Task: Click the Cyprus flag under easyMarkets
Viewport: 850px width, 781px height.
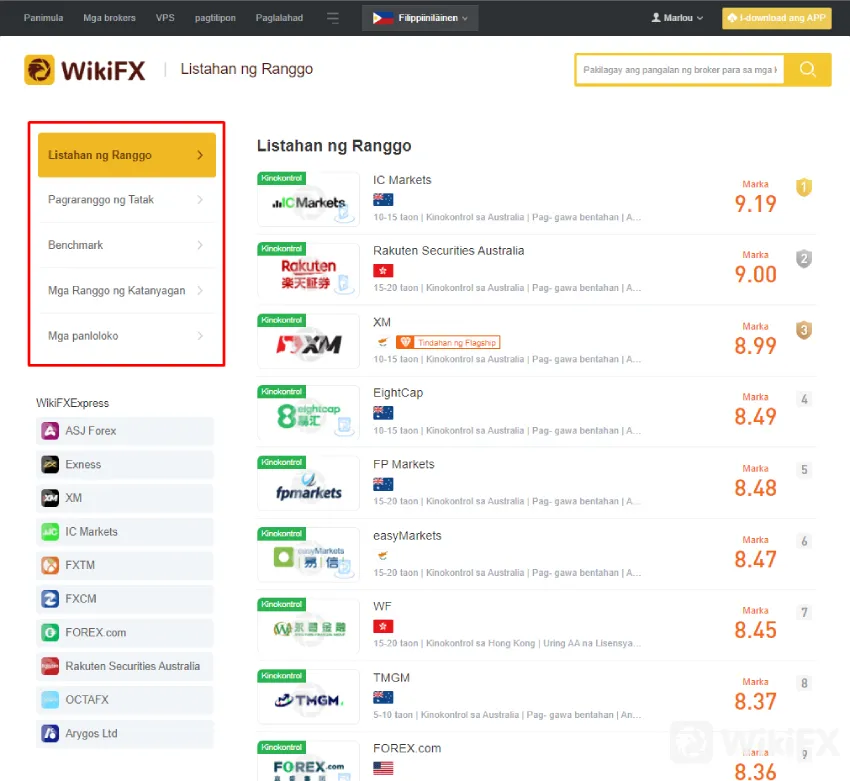Action: pos(383,555)
